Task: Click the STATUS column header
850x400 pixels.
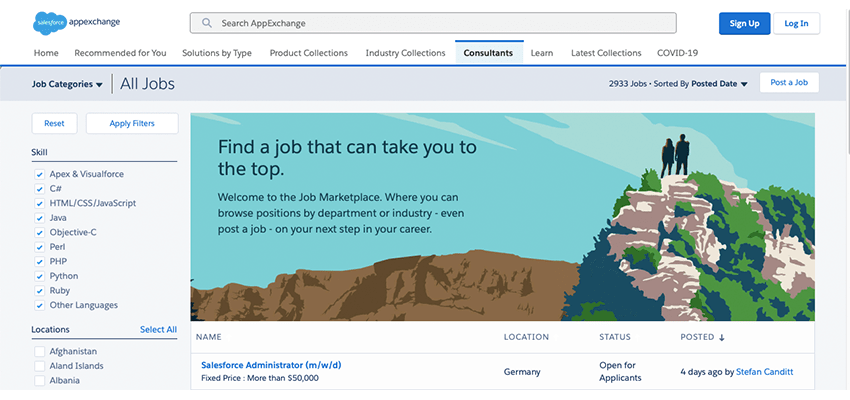Action: (615, 337)
